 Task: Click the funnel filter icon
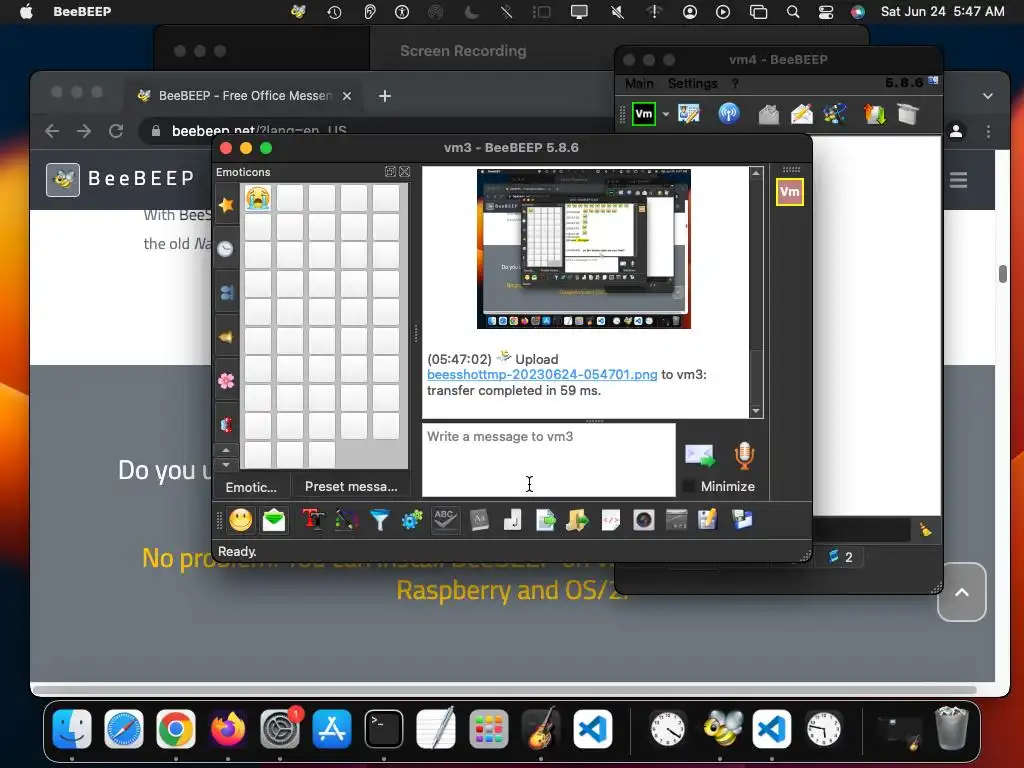379,520
